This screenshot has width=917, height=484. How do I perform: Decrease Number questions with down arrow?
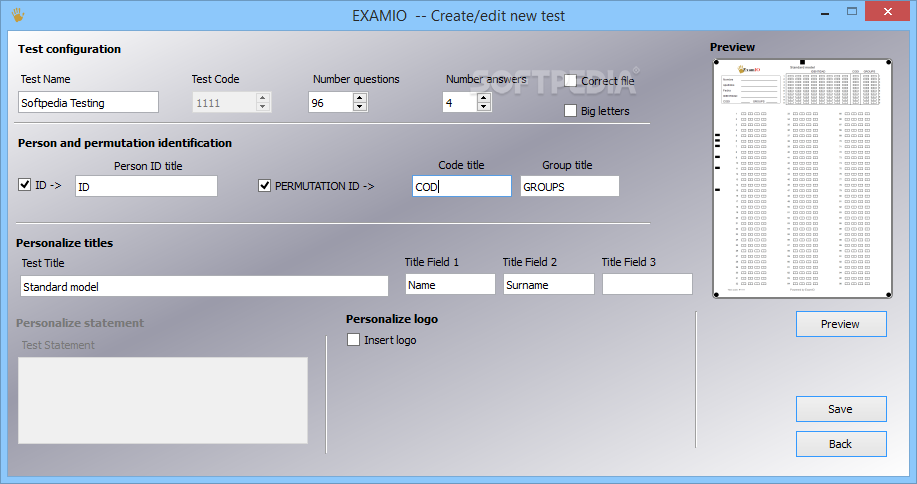click(360, 107)
